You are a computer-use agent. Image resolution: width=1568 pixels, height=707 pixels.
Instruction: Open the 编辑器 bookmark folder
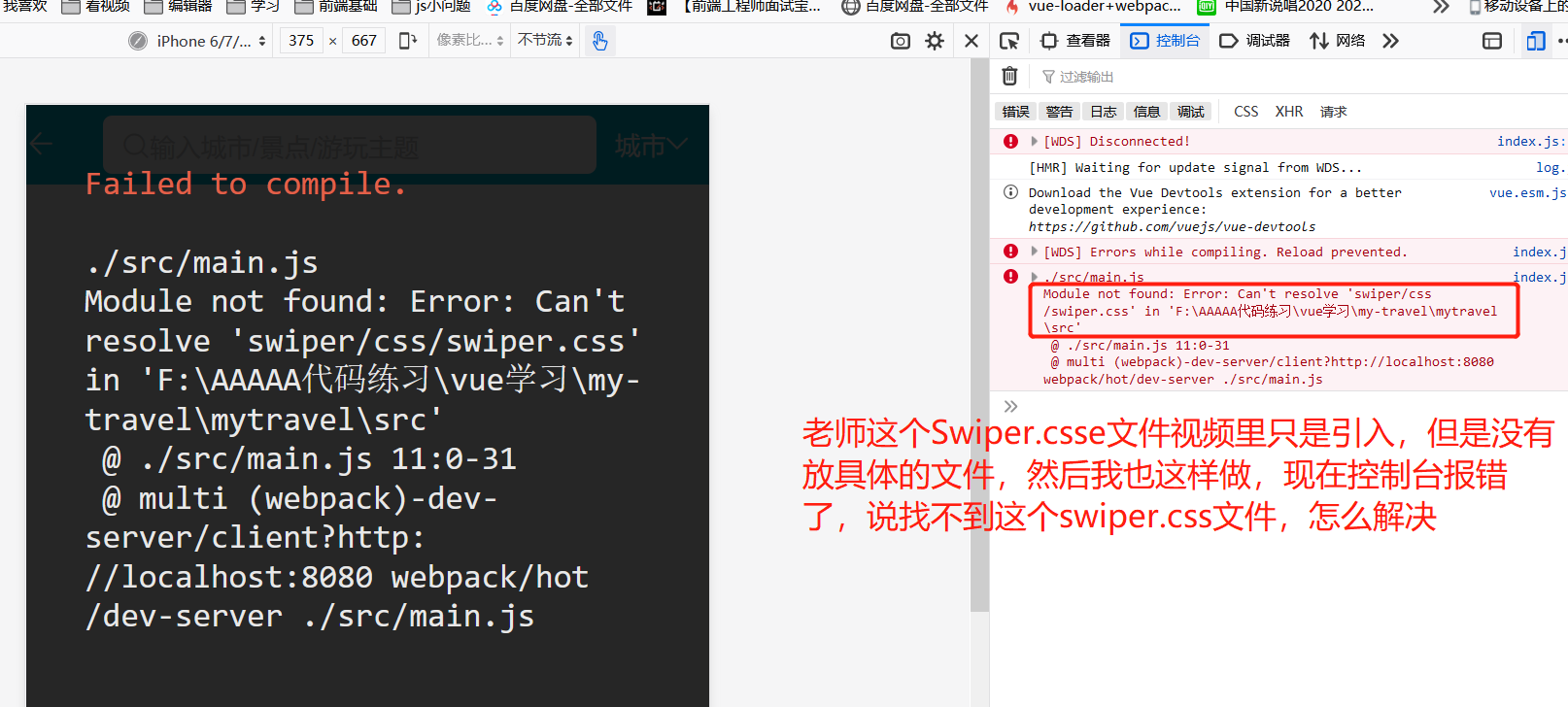179,7
